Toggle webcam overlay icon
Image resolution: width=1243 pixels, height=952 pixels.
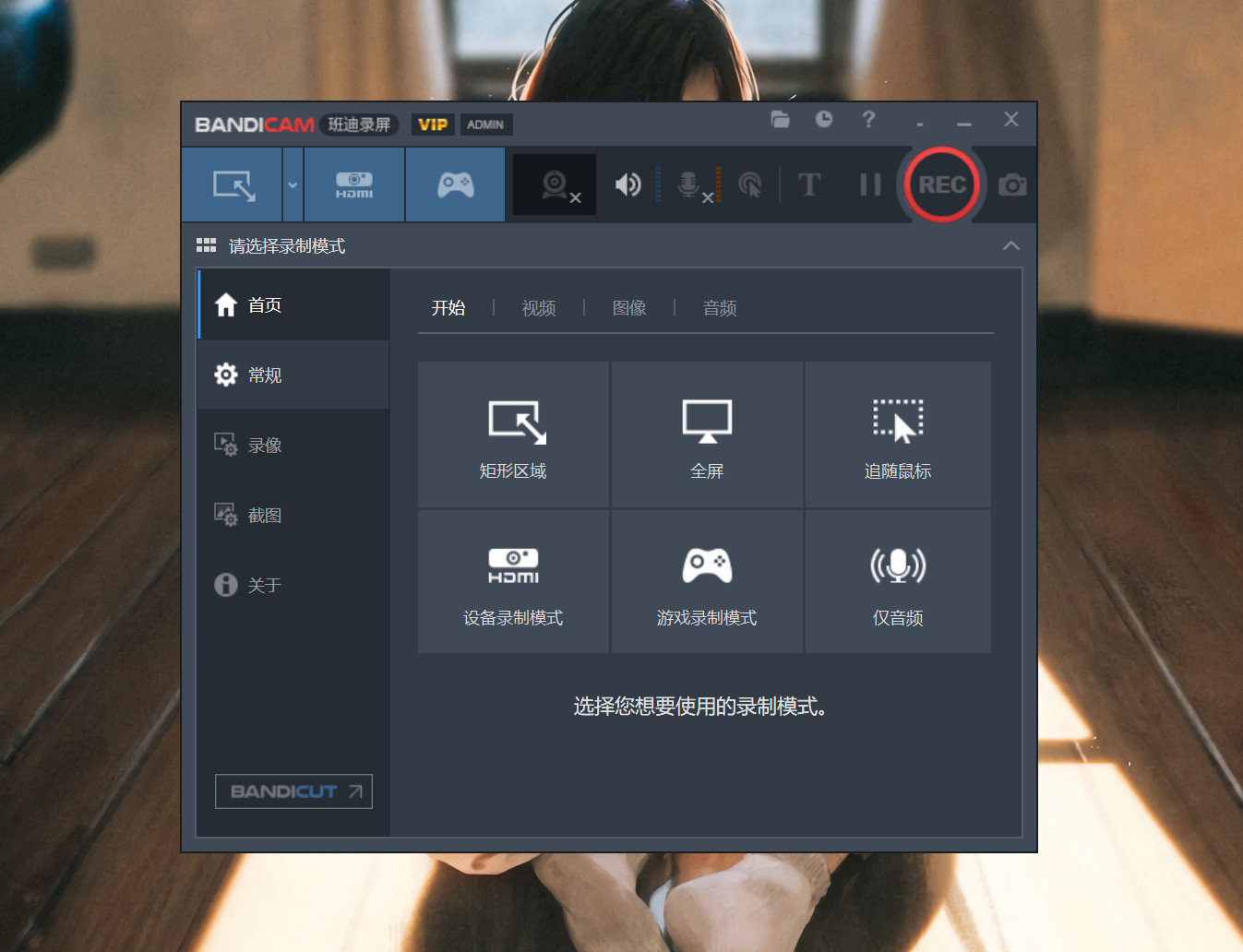[x=555, y=184]
